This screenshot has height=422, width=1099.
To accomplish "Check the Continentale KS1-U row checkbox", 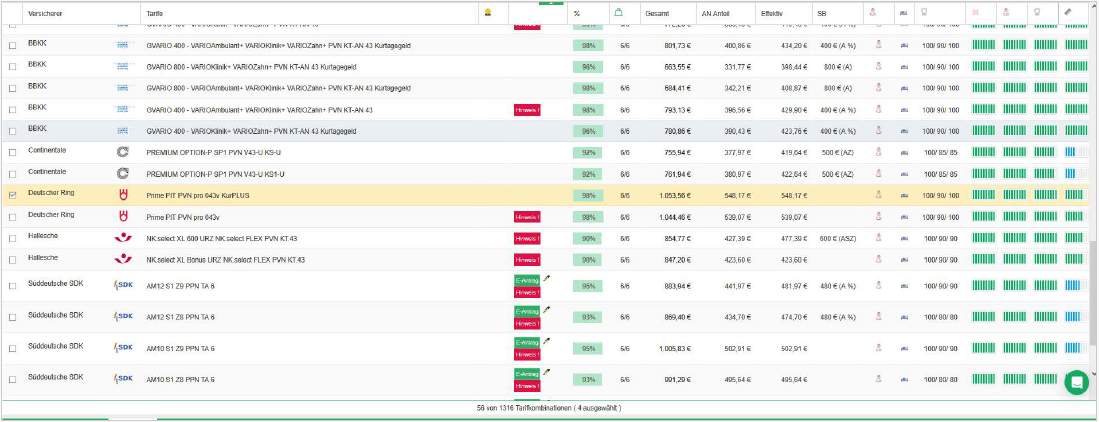I will coord(12,174).
